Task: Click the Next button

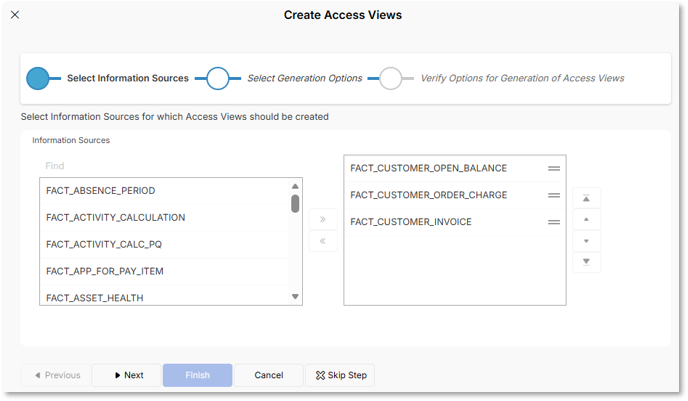Action: [126, 375]
